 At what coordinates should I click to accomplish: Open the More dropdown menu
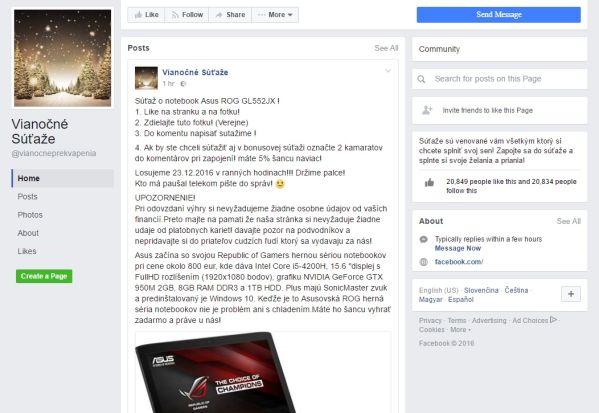click(275, 15)
